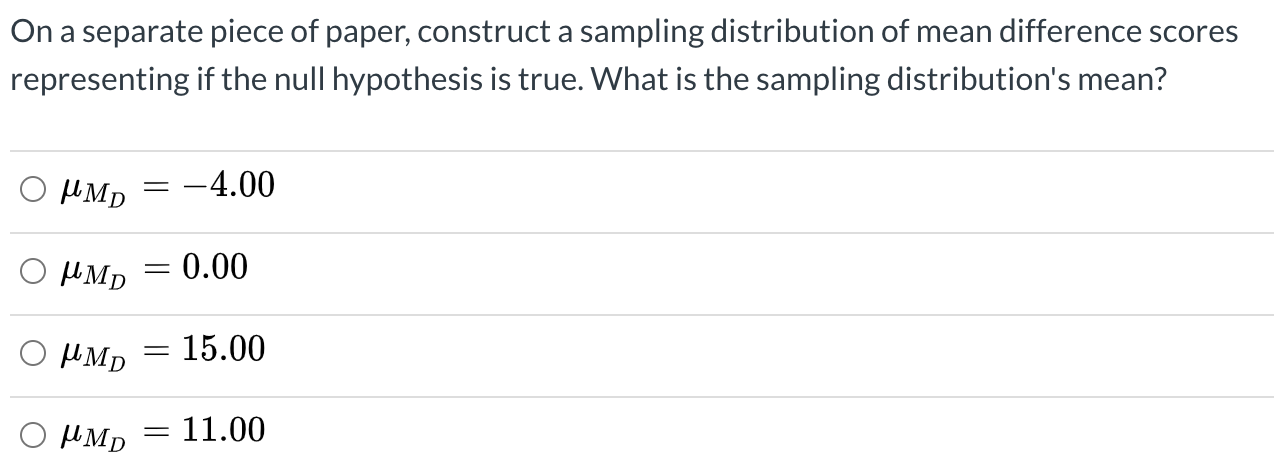Click the 0.00 answer value text
Image resolution: width=1274 pixels, height=474 pixels.
pos(216,267)
